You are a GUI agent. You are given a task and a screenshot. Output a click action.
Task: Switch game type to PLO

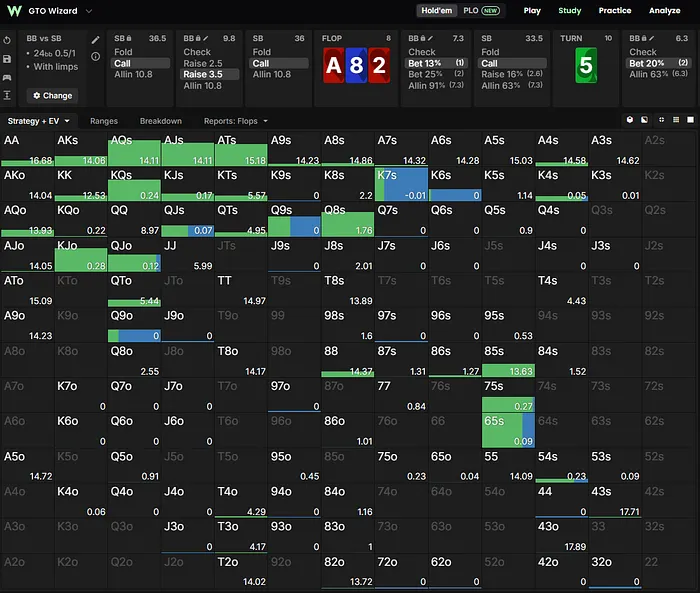click(481, 11)
